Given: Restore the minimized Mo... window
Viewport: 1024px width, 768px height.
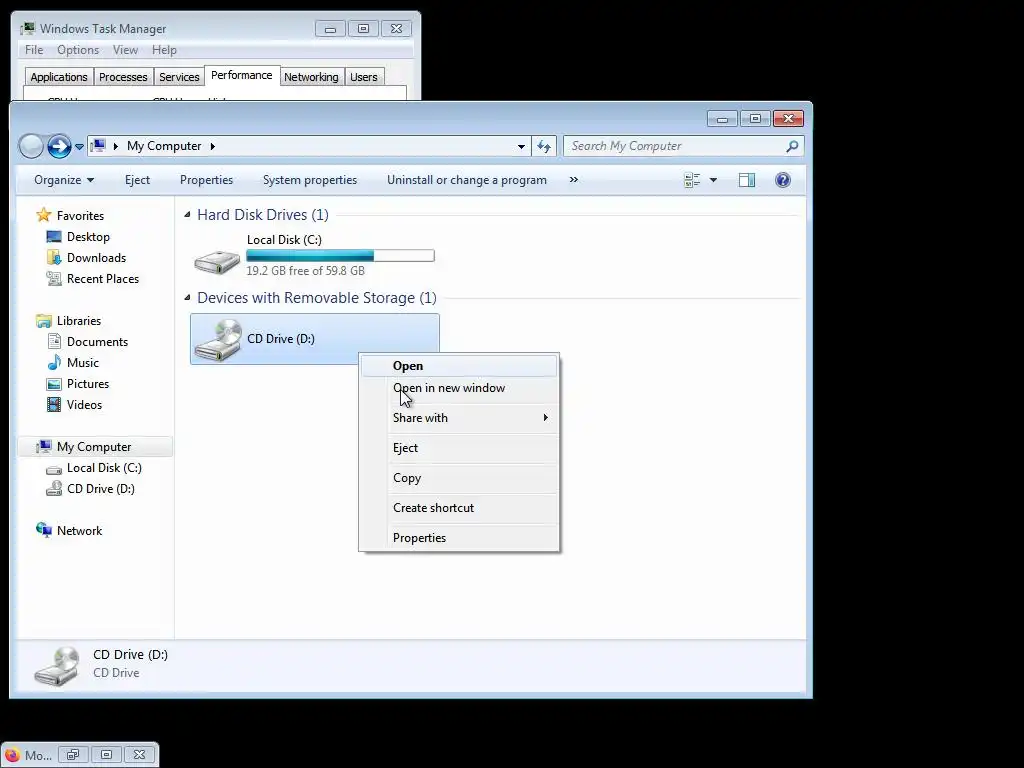Looking at the screenshot, I should [x=72, y=755].
